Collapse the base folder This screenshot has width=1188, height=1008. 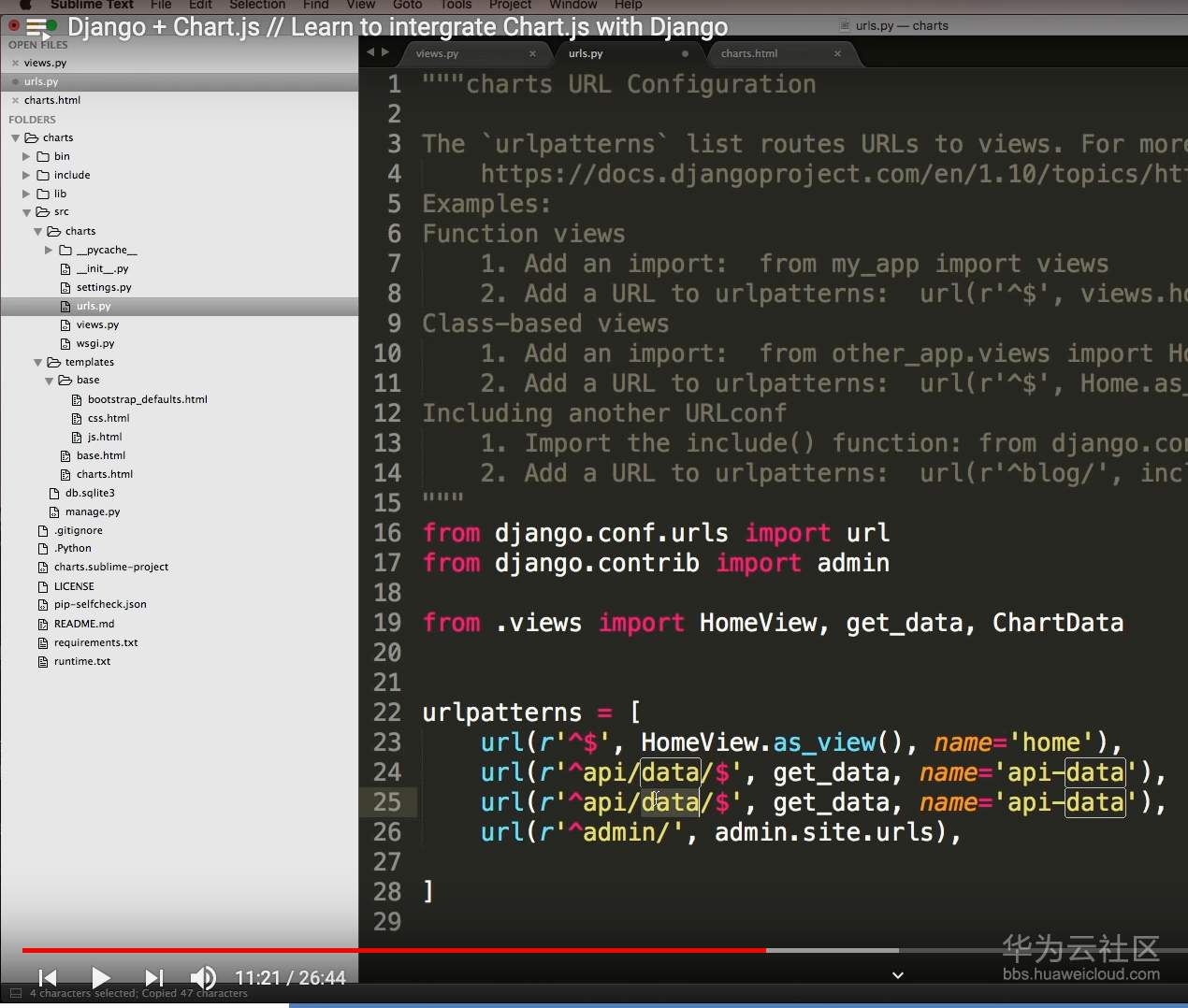tap(49, 381)
